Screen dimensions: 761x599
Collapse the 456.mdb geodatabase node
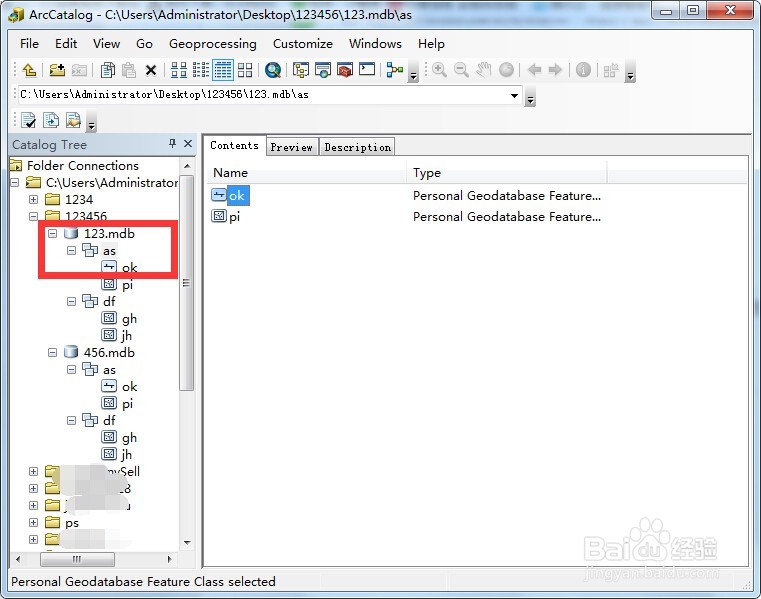coord(52,352)
